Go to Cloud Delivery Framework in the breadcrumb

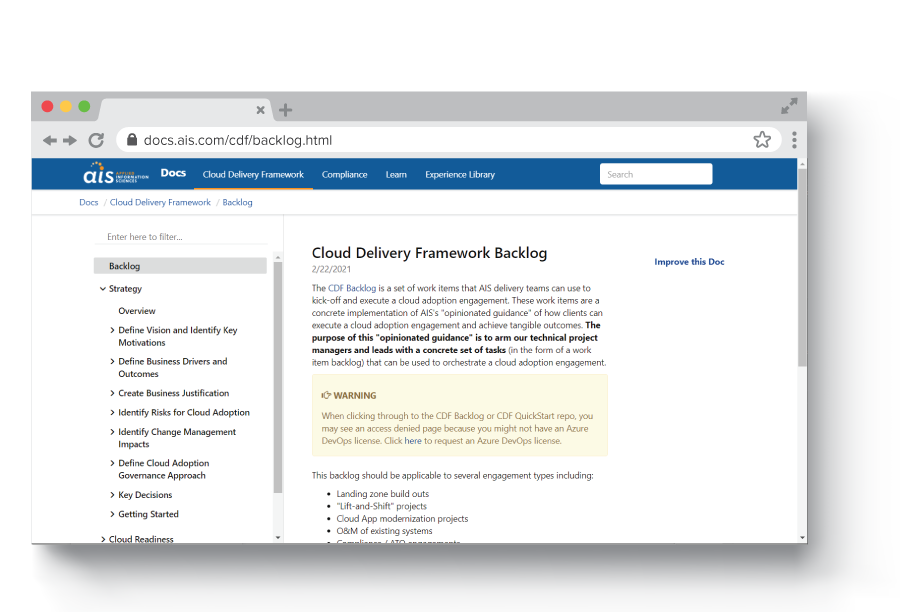click(160, 202)
